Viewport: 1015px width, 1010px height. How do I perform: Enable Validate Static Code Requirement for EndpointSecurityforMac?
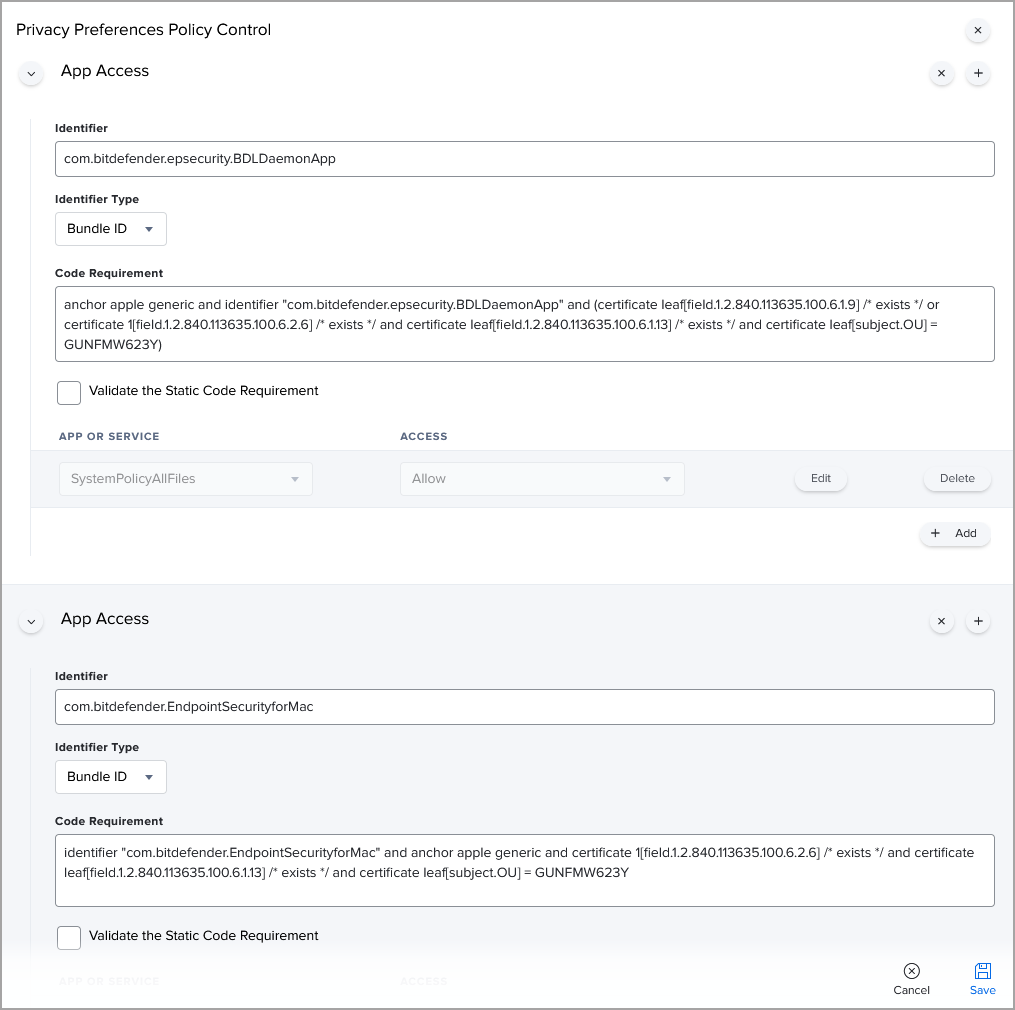pyautogui.click(x=69, y=937)
